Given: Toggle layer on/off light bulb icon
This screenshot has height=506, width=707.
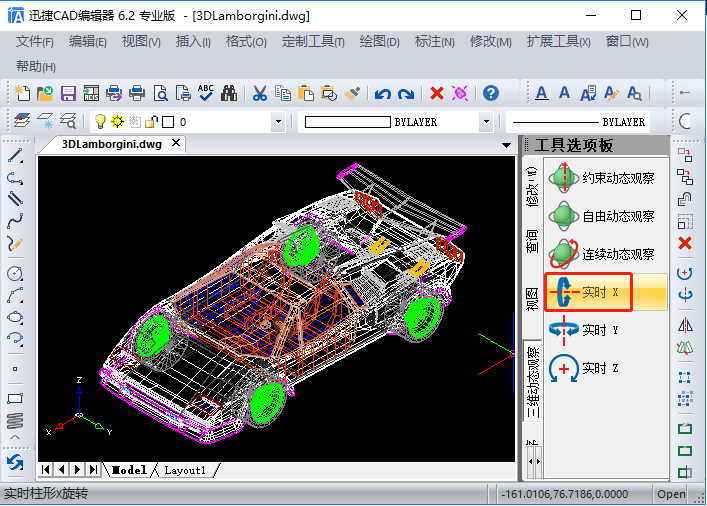Looking at the screenshot, I should (x=100, y=121).
